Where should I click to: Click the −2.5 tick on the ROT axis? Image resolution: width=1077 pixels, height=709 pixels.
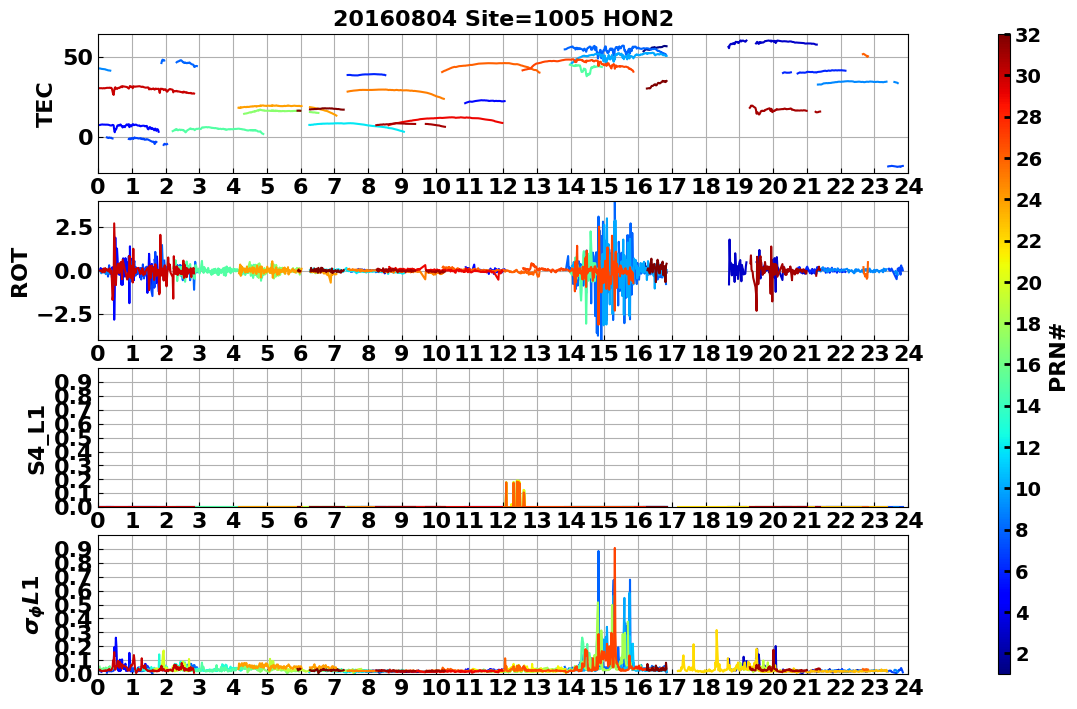tap(62, 314)
